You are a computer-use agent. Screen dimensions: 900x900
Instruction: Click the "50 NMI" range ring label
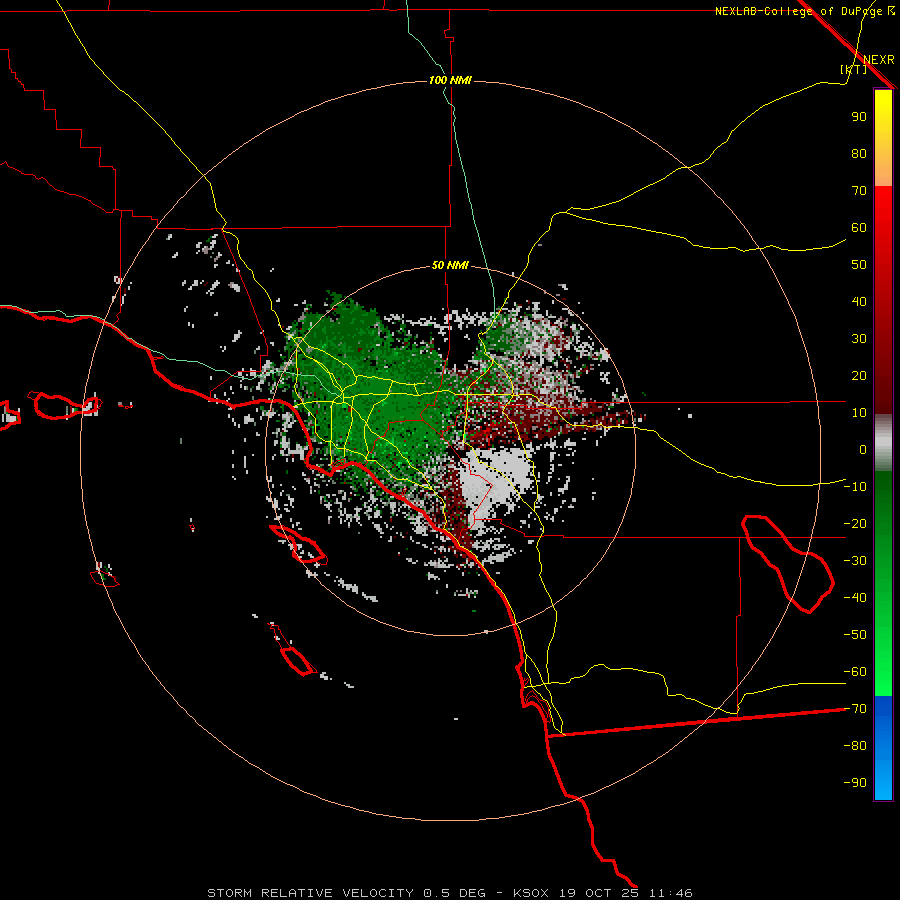tap(450, 265)
